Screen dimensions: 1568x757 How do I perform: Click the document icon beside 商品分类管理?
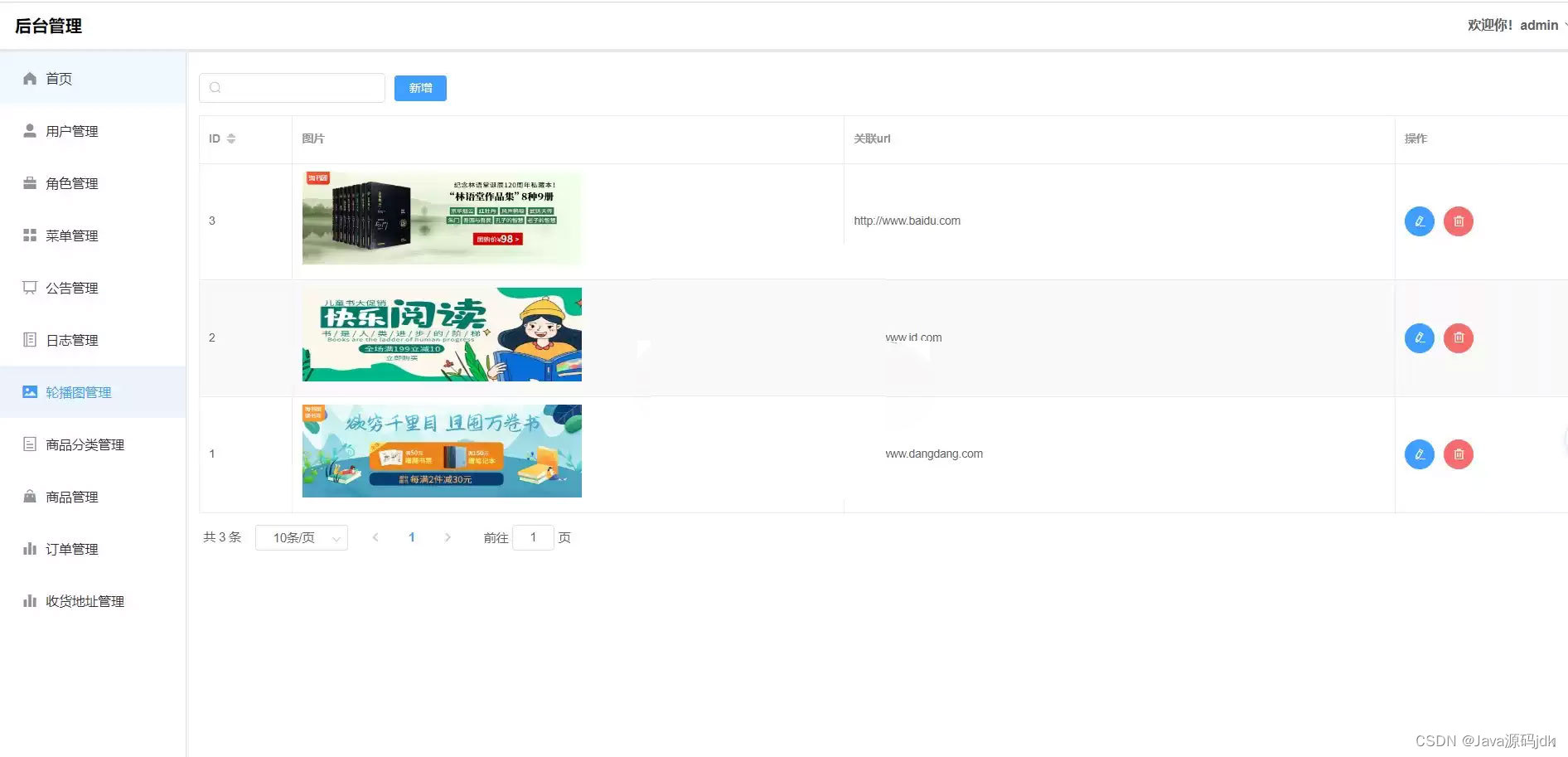[30, 444]
